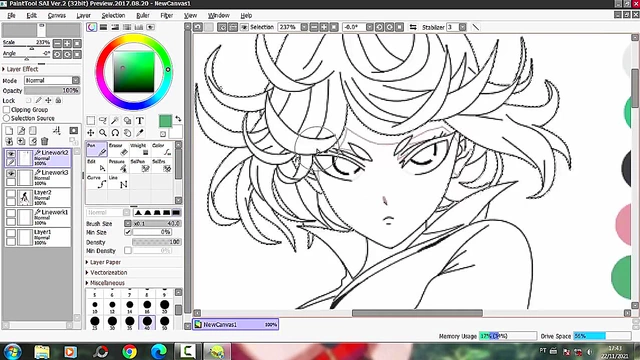This screenshot has height=360, width=640.
Task: Open the rotation angle dropdown
Action: [369, 27]
